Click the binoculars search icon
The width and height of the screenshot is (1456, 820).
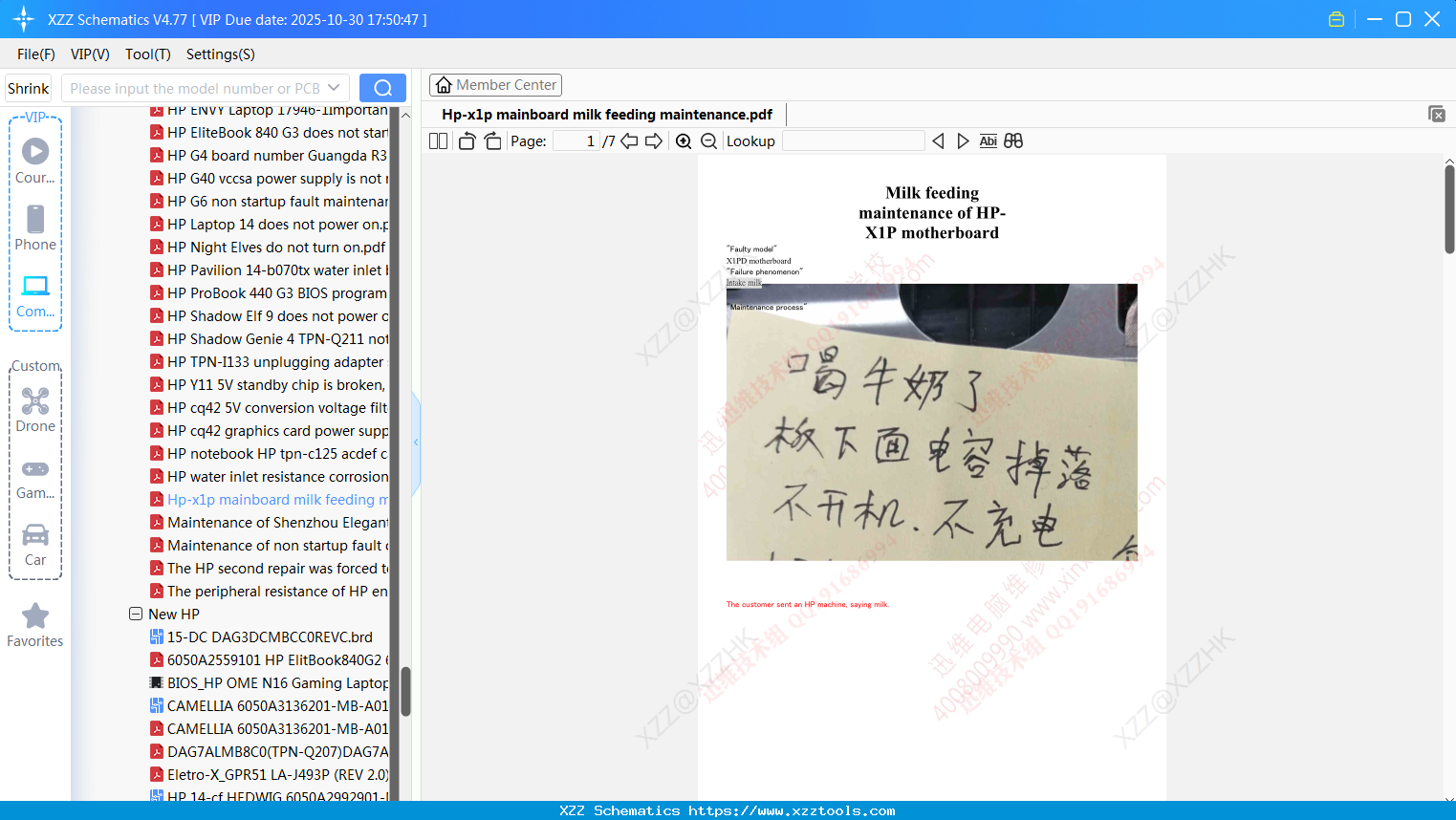pyautogui.click(x=1013, y=140)
